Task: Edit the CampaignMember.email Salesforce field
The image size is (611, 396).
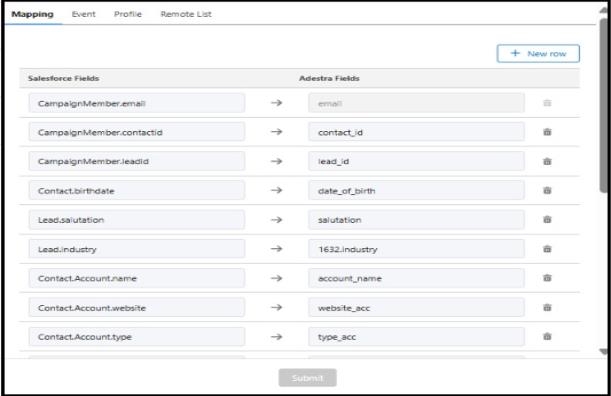Action: tap(137, 103)
